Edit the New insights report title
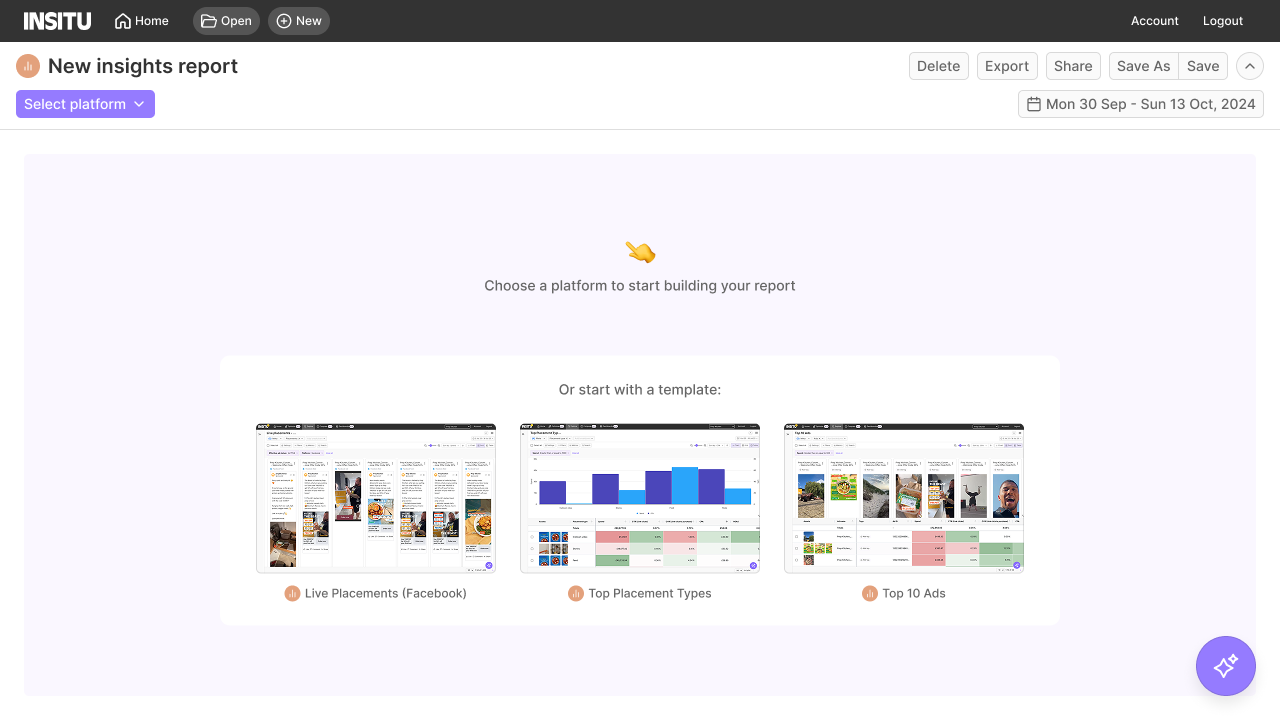This screenshot has height=720, width=1280. 143,66
